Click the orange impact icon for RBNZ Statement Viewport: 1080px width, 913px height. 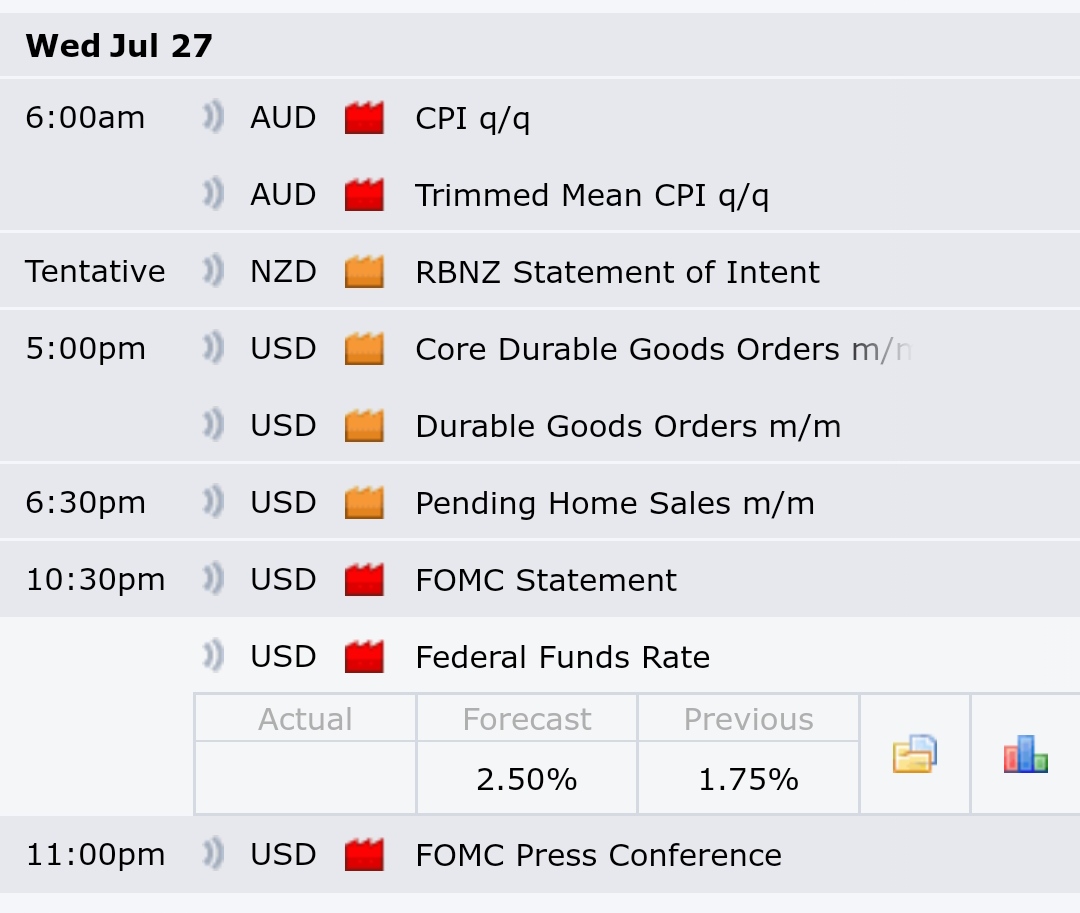tap(364, 272)
